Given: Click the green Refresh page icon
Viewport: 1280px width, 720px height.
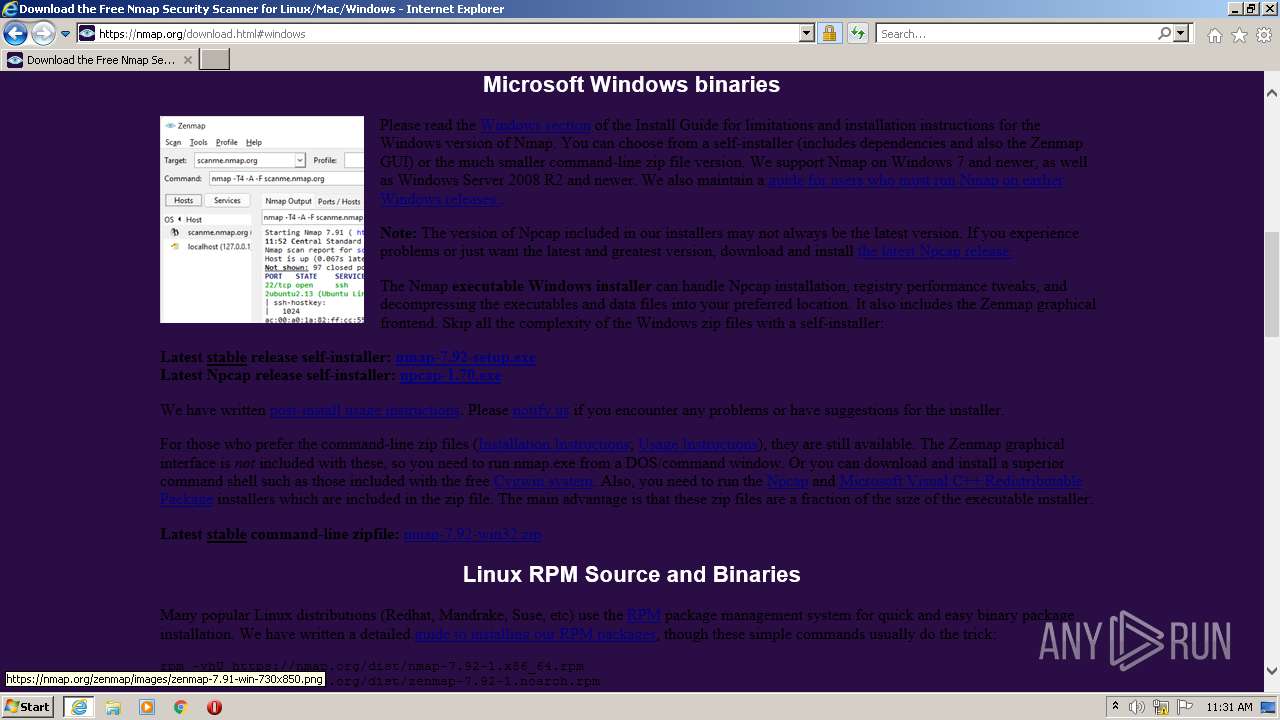Looking at the screenshot, I should [858, 34].
